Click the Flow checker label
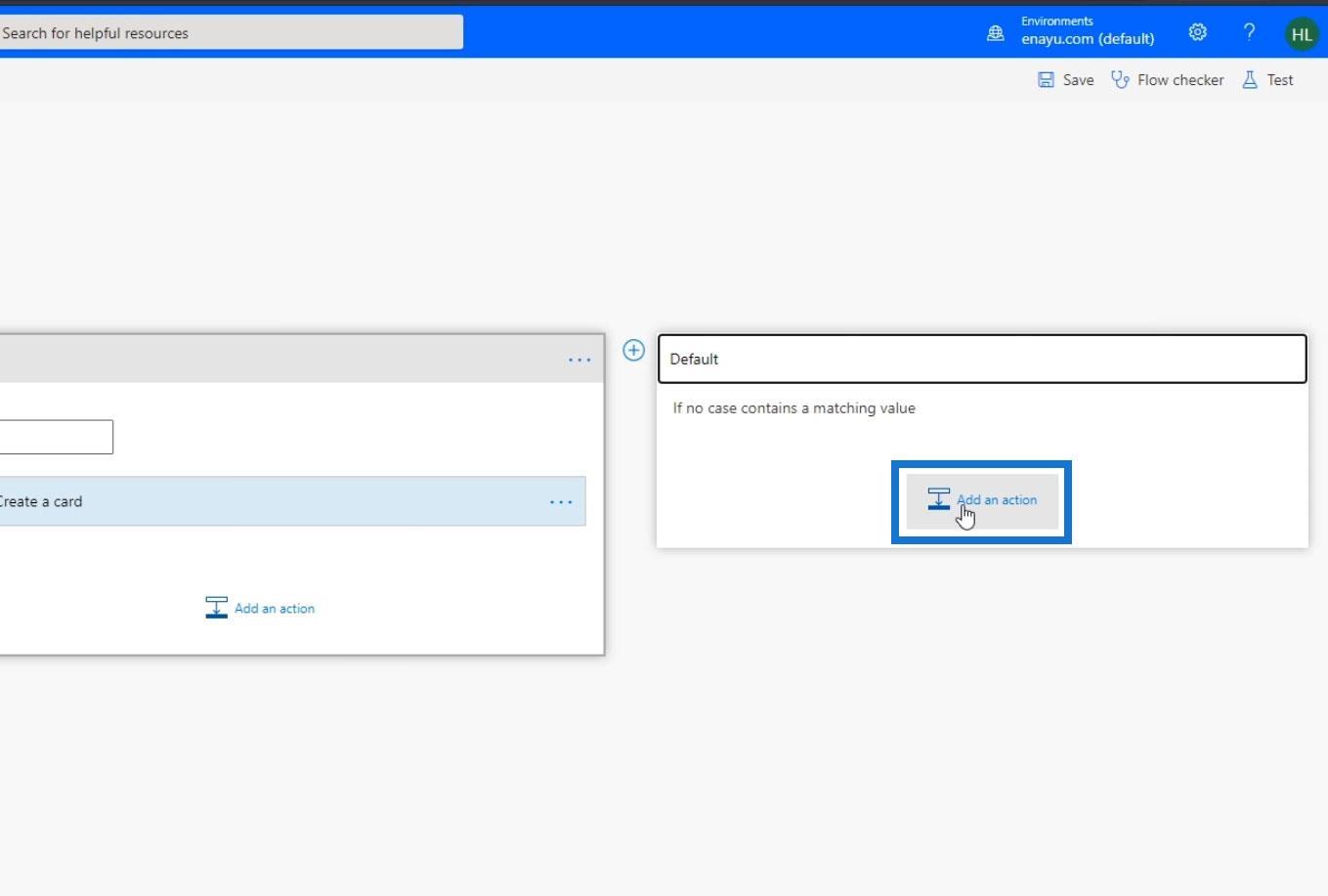The height and width of the screenshot is (896, 1328). [1180, 80]
